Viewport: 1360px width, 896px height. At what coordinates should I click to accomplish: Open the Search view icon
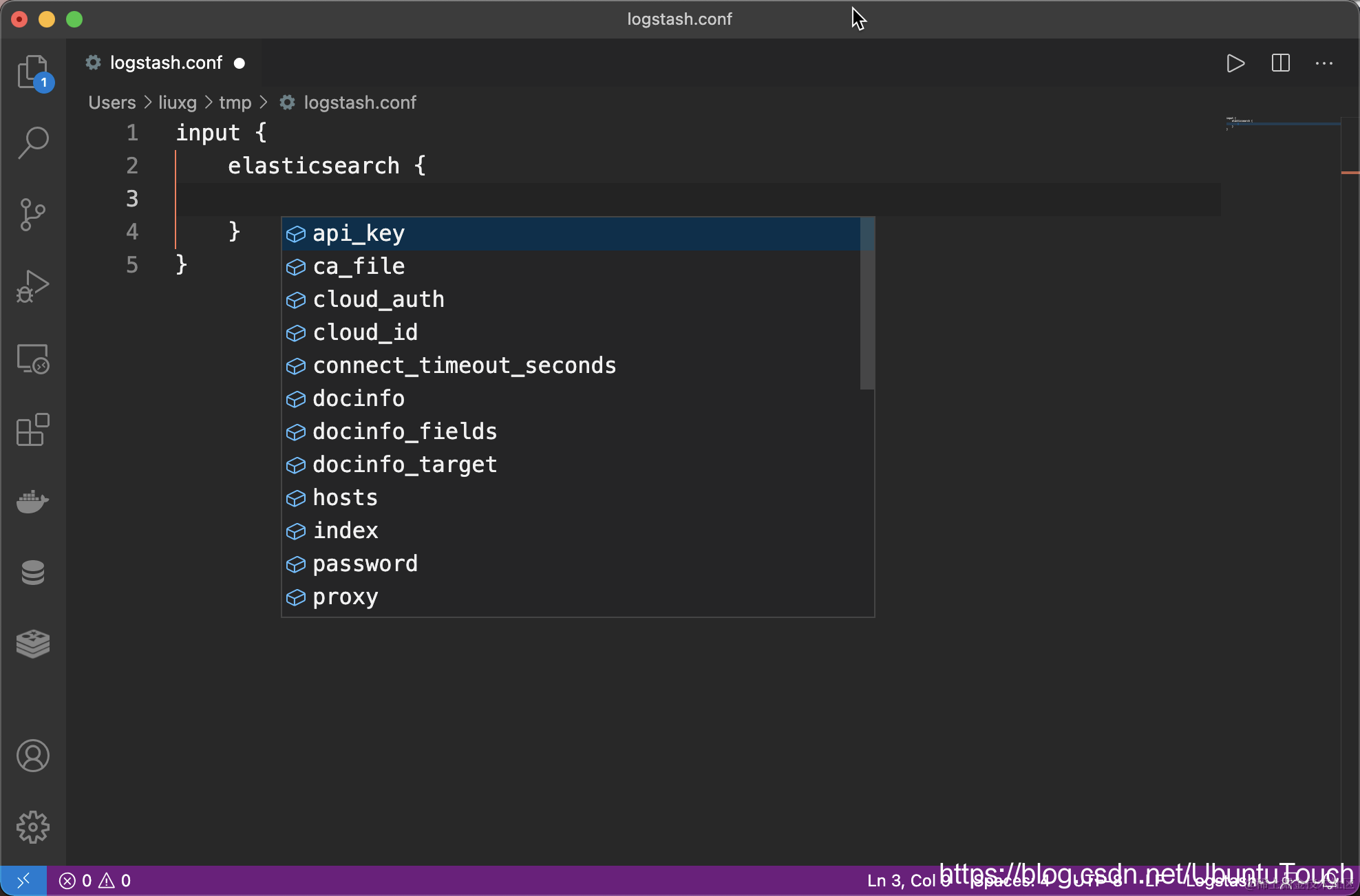33,143
